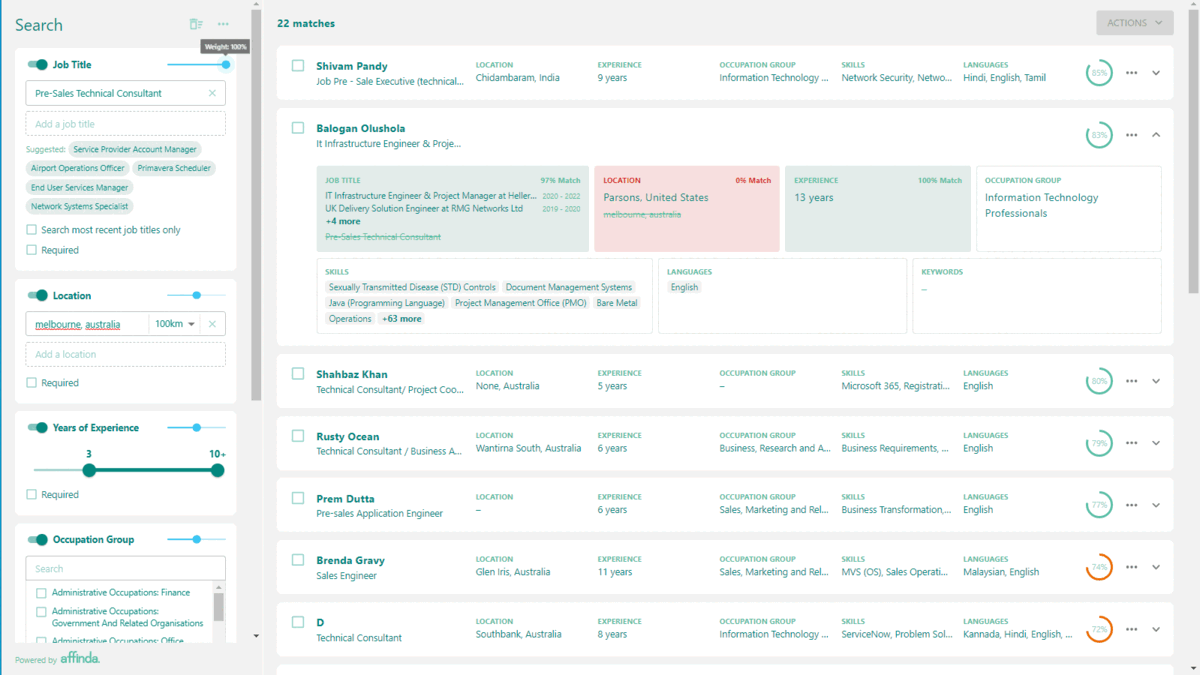Remove the melbourne, australia location filter

(x=212, y=324)
